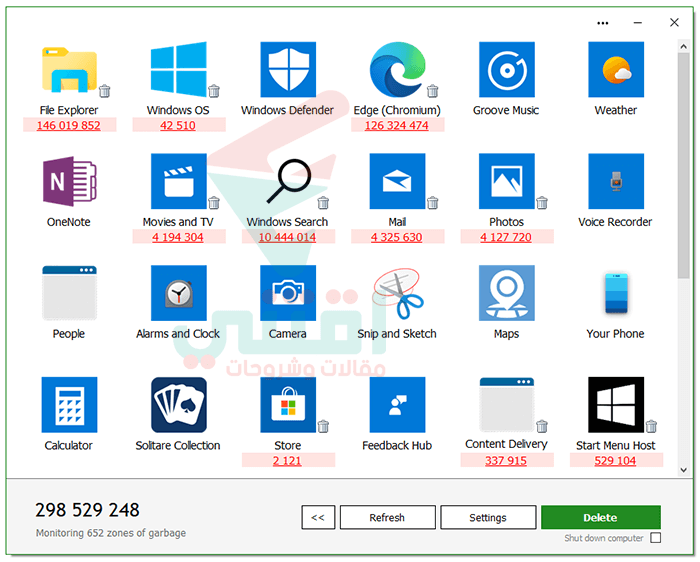
Task: Select the Mail icon
Action: coord(397,181)
